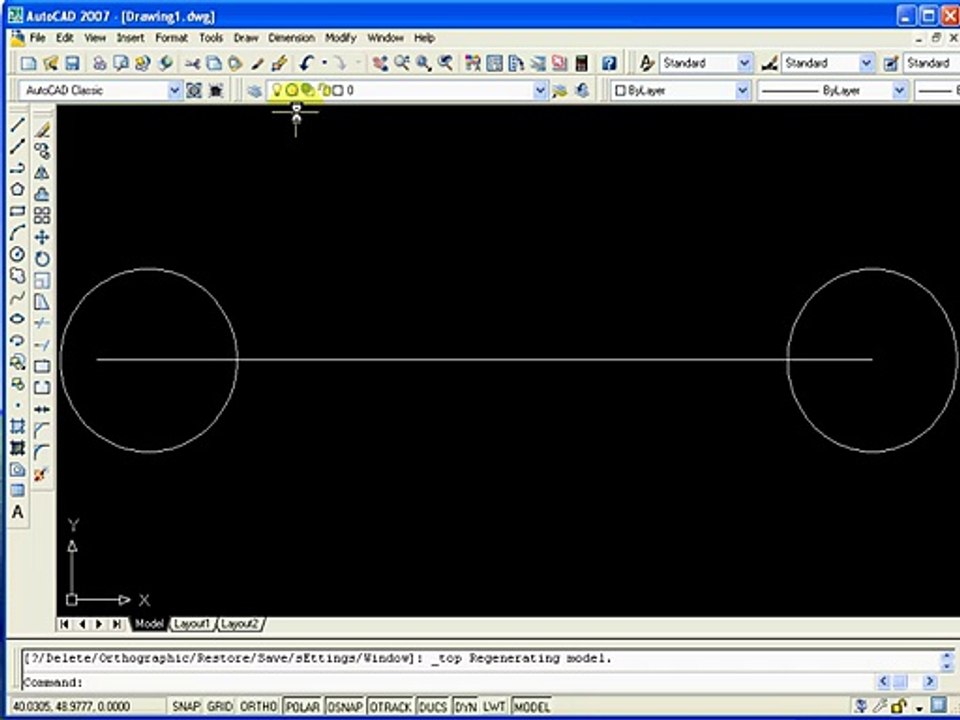Image resolution: width=960 pixels, height=720 pixels.
Task: Toggle OTRACK in status bar
Action: point(390,707)
